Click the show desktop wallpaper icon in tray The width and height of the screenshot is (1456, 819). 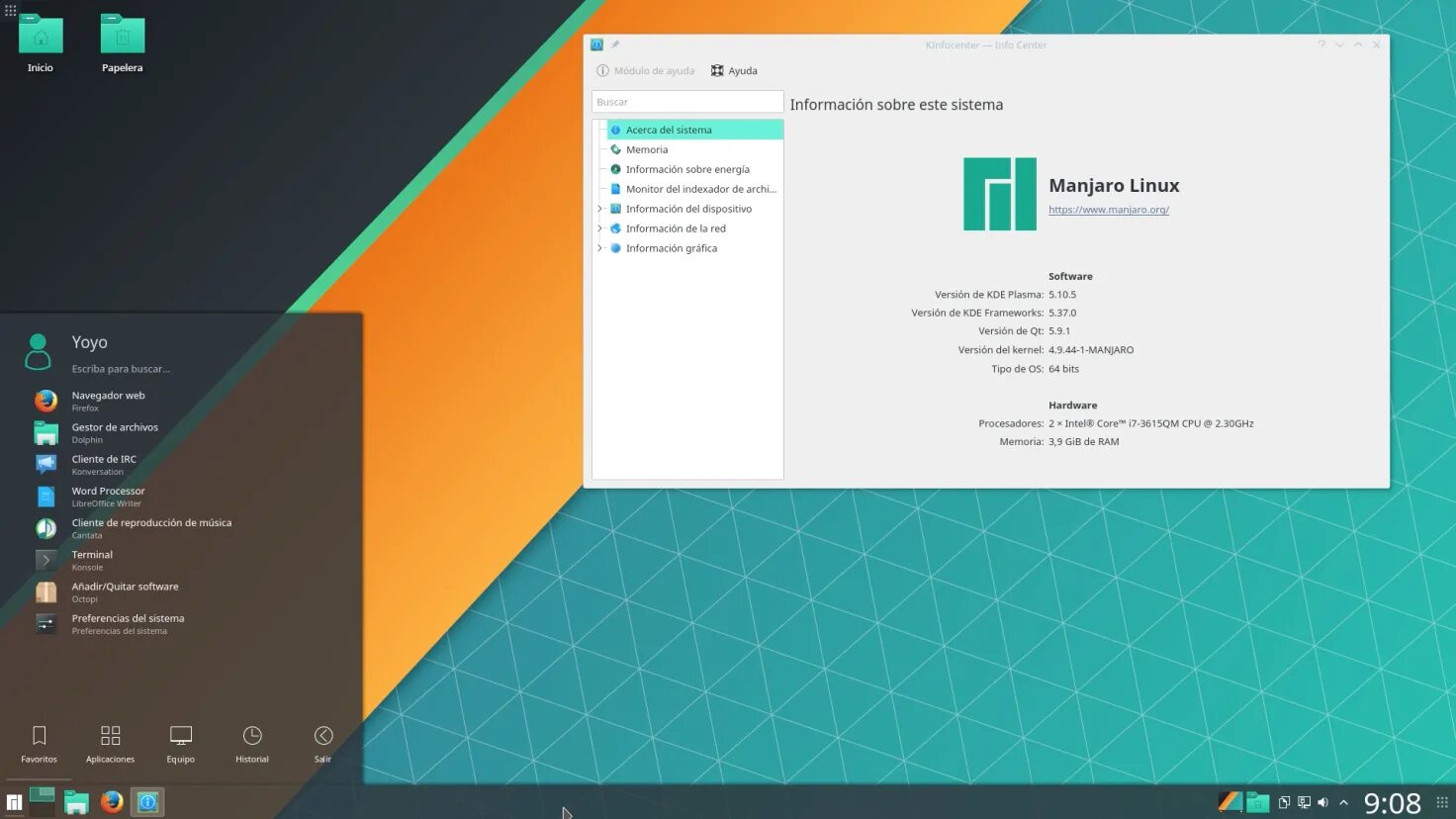point(1229,802)
